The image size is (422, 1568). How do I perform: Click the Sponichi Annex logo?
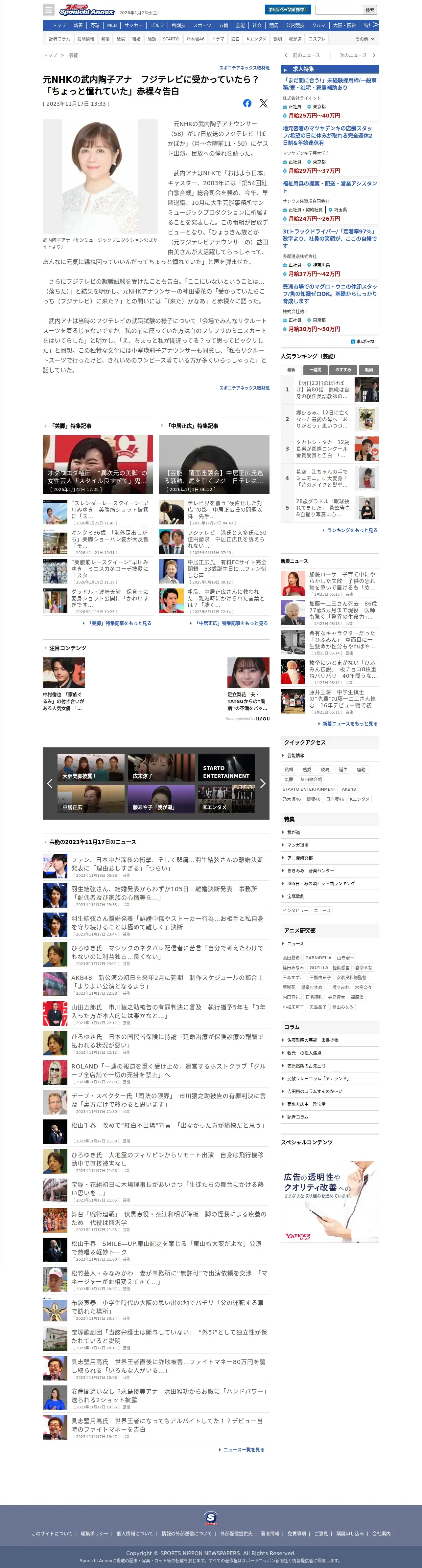point(86,11)
